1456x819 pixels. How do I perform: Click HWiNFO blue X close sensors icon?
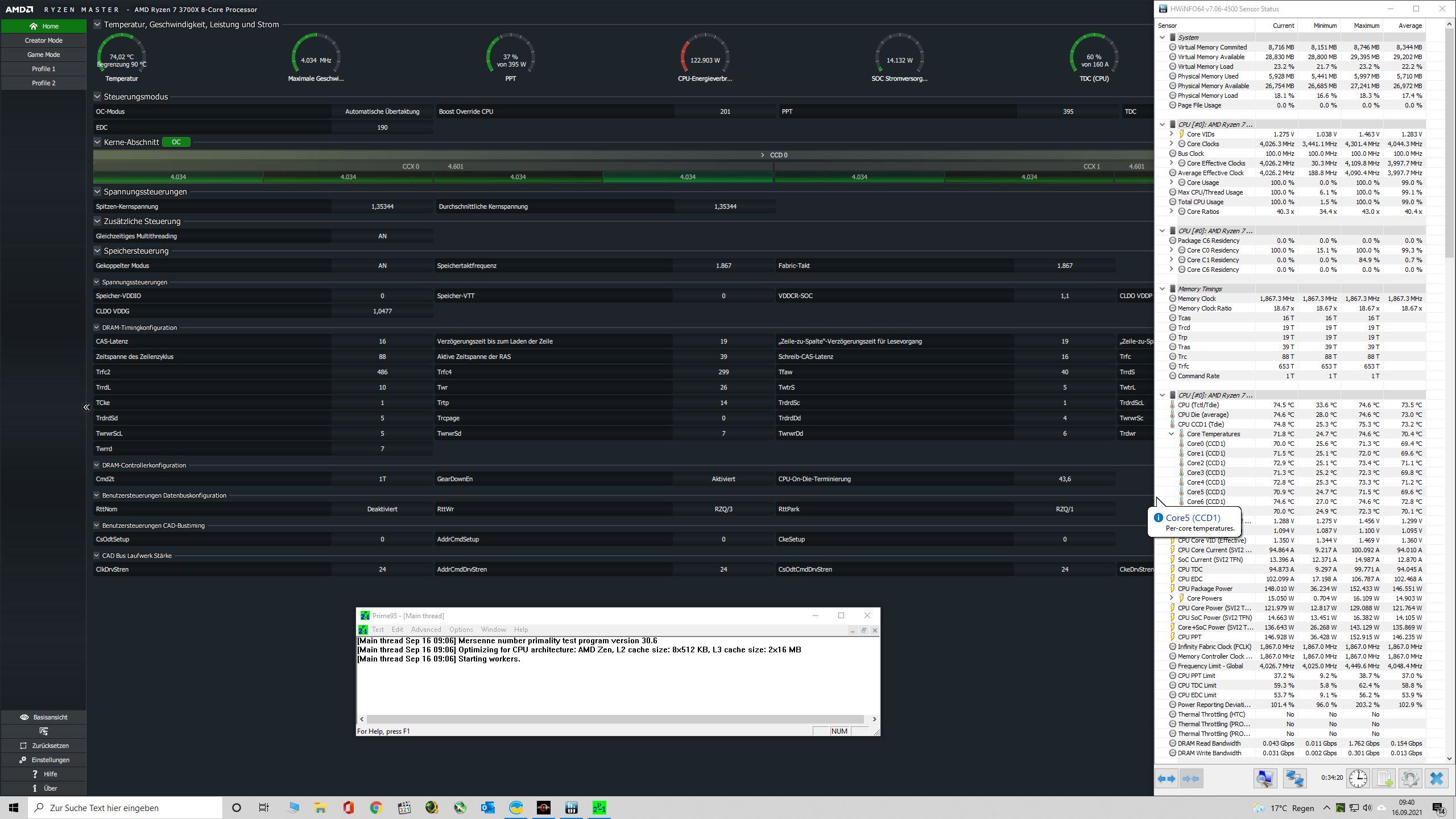tap(1437, 779)
